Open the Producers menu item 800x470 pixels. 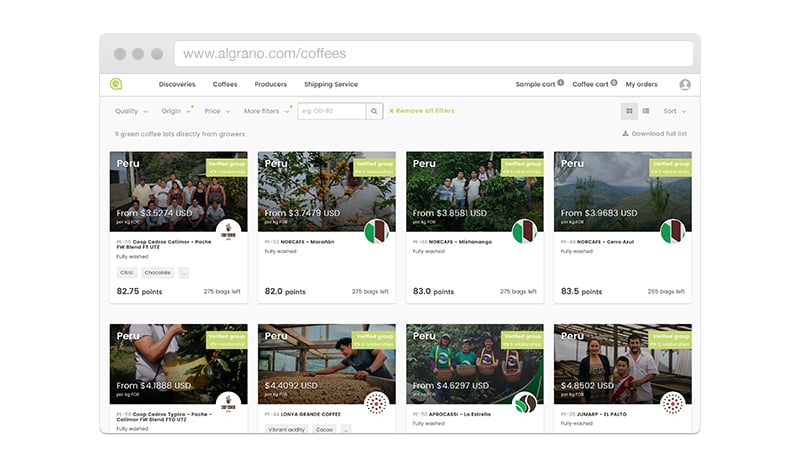(x=270, y=84)
